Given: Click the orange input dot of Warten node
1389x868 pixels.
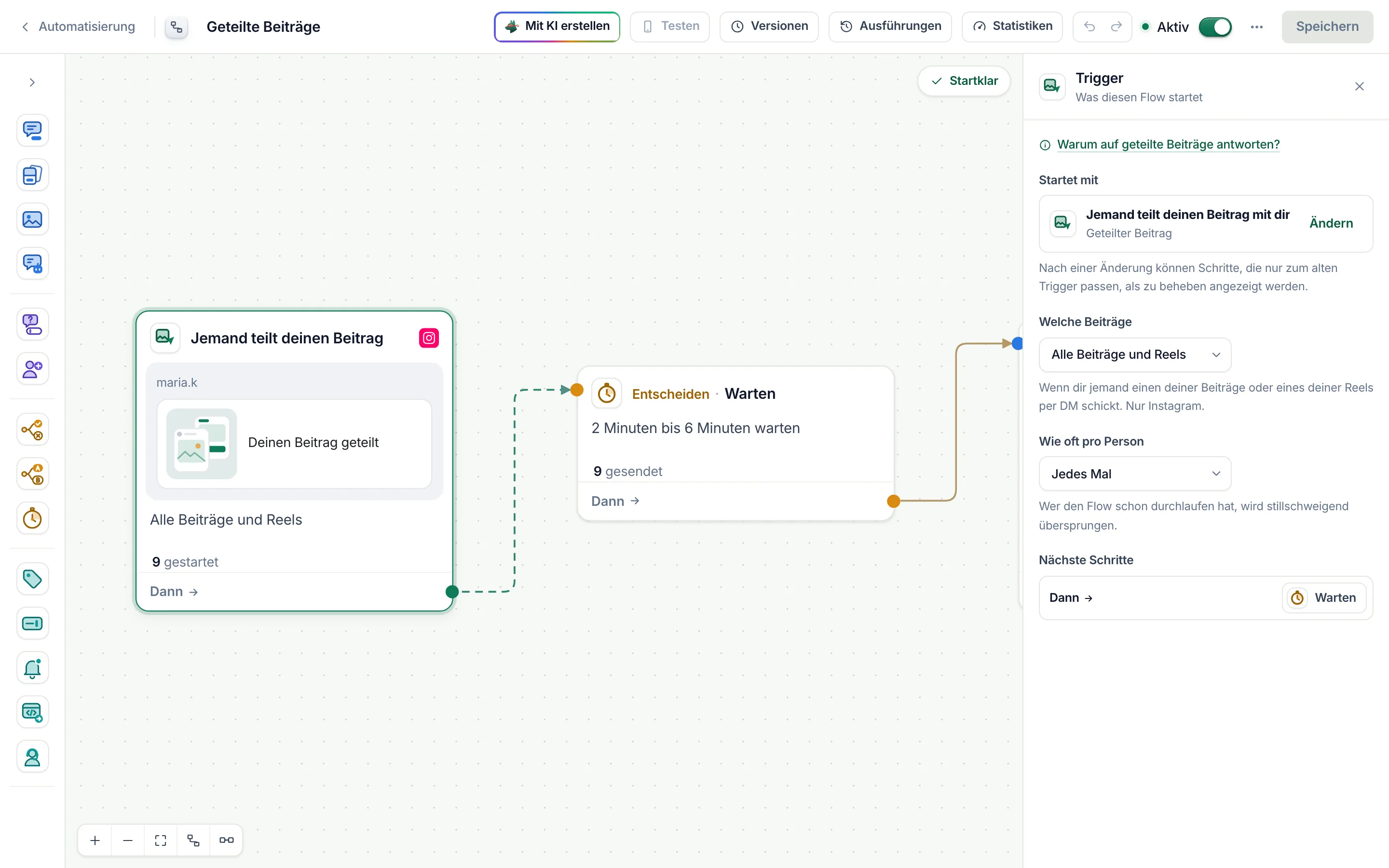Looking at the screenshot, I should pyautogui.click(x=577, y=390).
